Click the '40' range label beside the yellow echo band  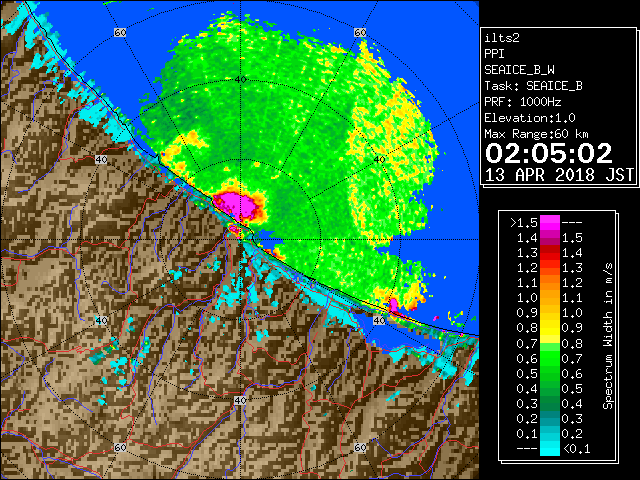pyautogui.click(x=380, y=159)
